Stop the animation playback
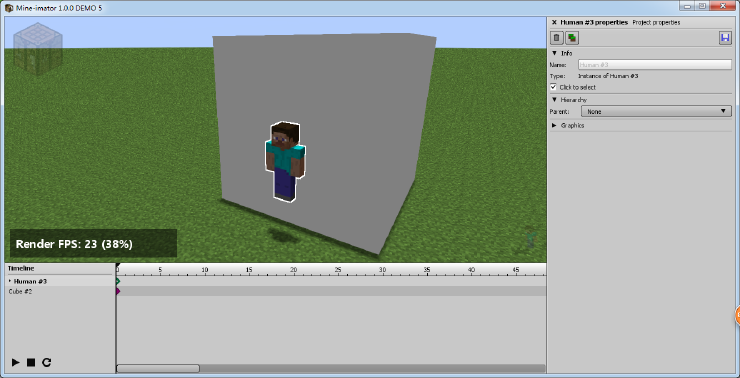Screen dimensions: 740x378 pyautogui.click(x=31, y=362)
